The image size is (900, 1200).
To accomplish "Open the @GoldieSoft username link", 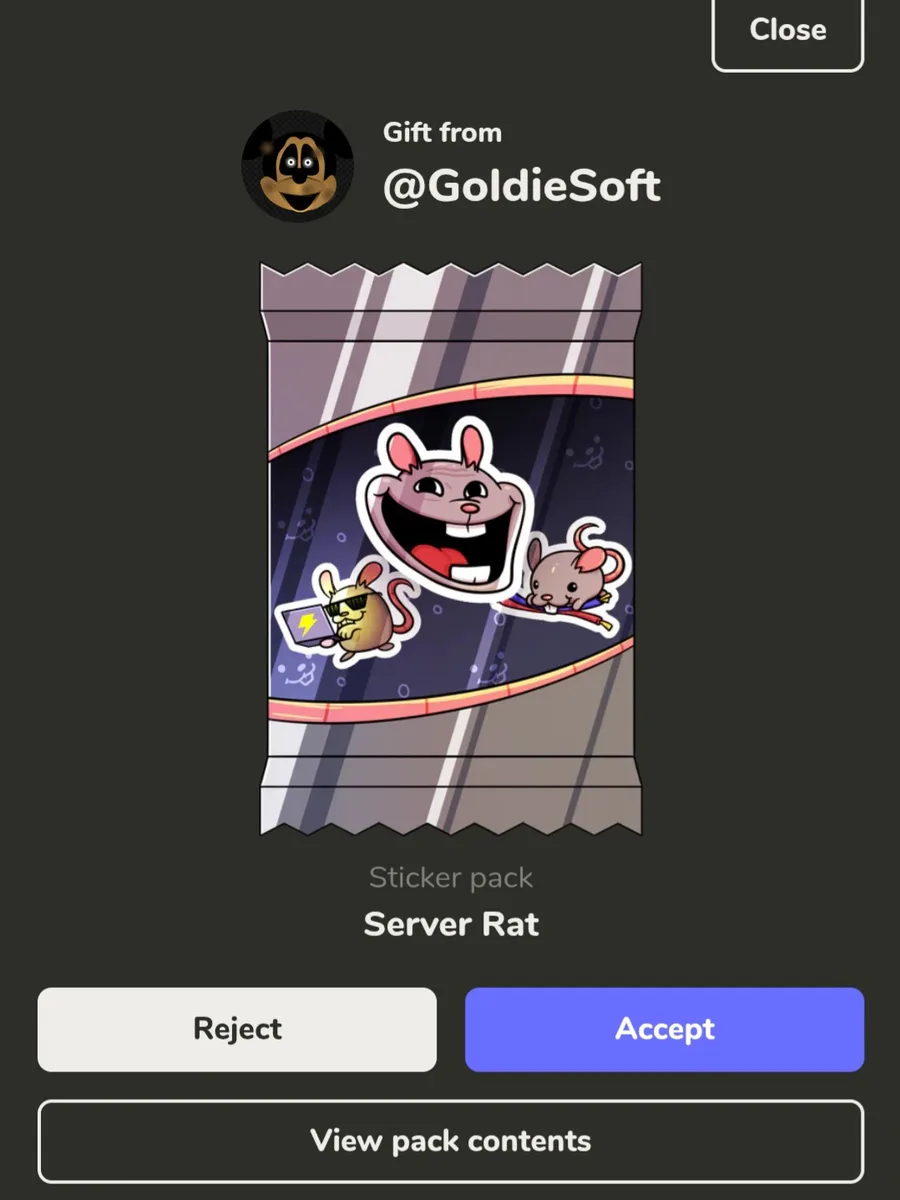I will [x=522, y=186].
